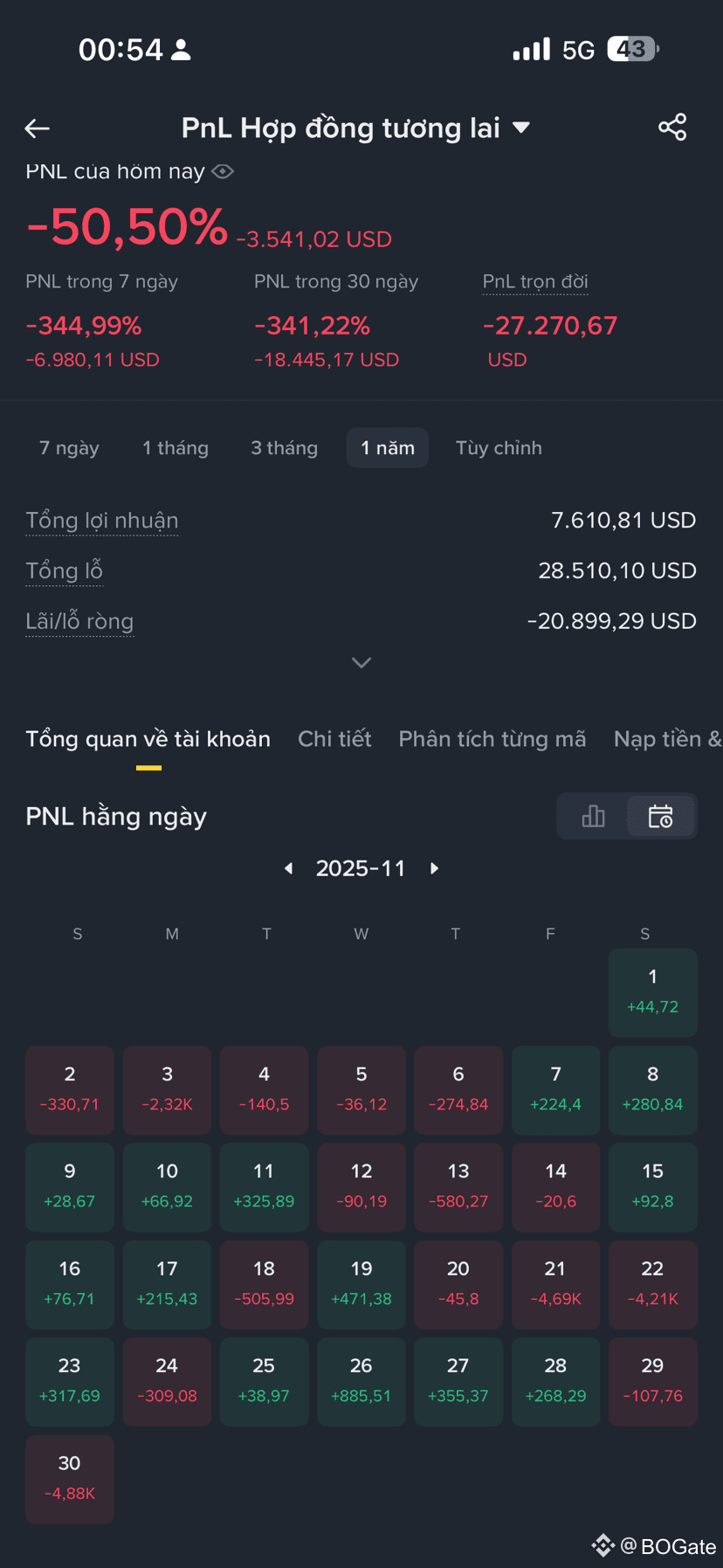This screenshot has width=723, height=1568.
Task: Select calendar day 26 cell
Action: coord(361,1382)
